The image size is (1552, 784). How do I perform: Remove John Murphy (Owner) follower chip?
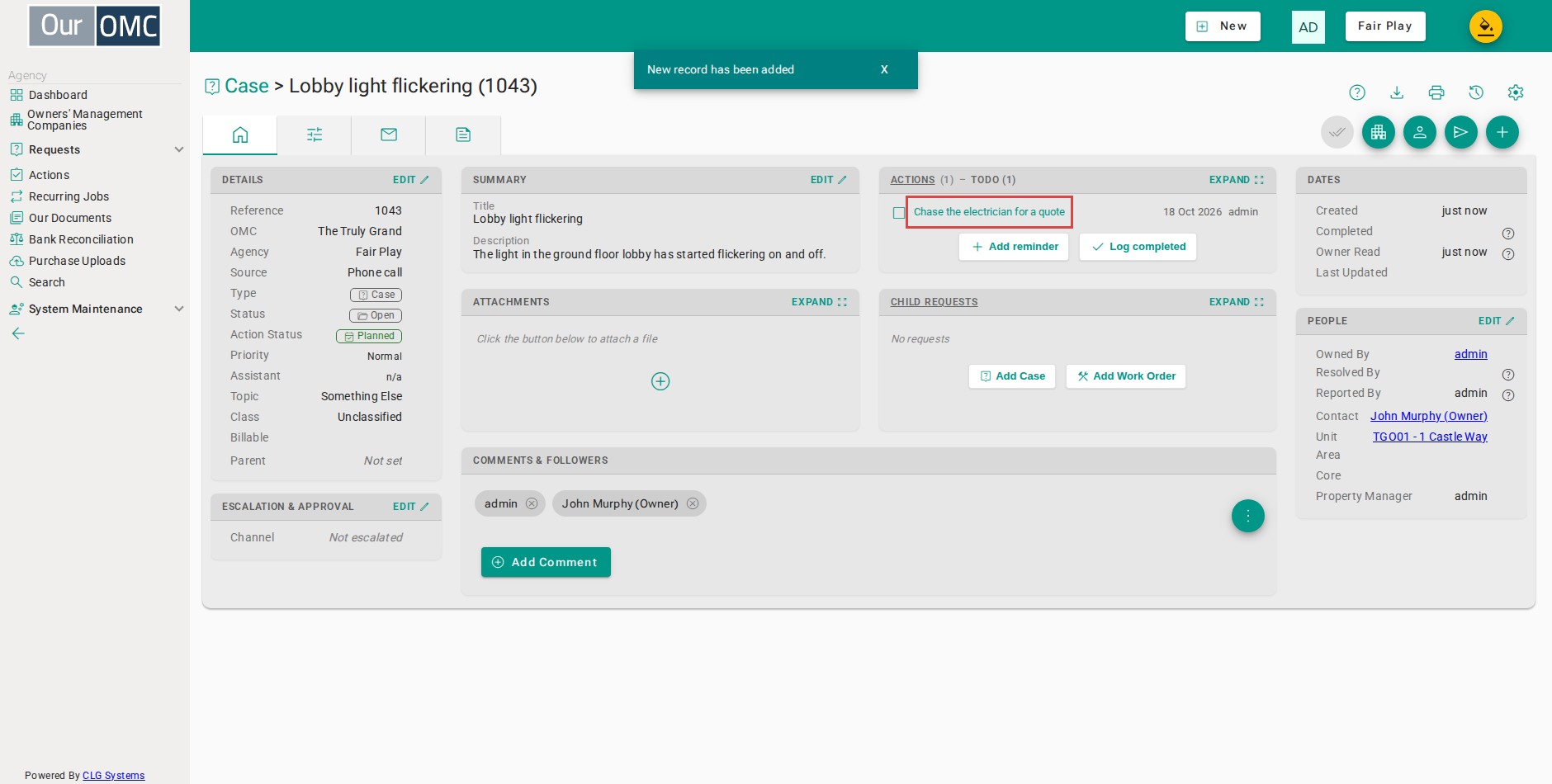(x=693, y=503)
